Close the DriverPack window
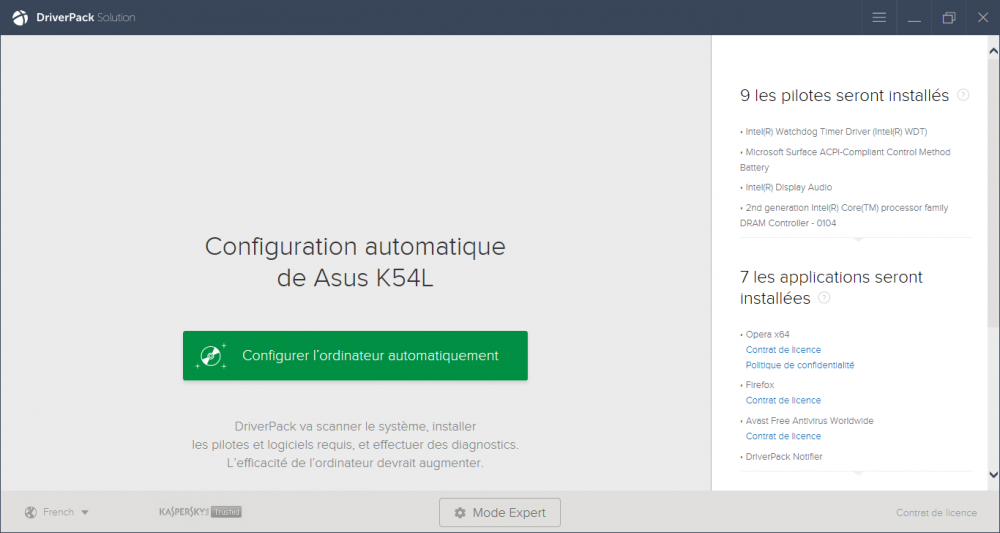This screenshot has height=533, width=1000. 983,18
